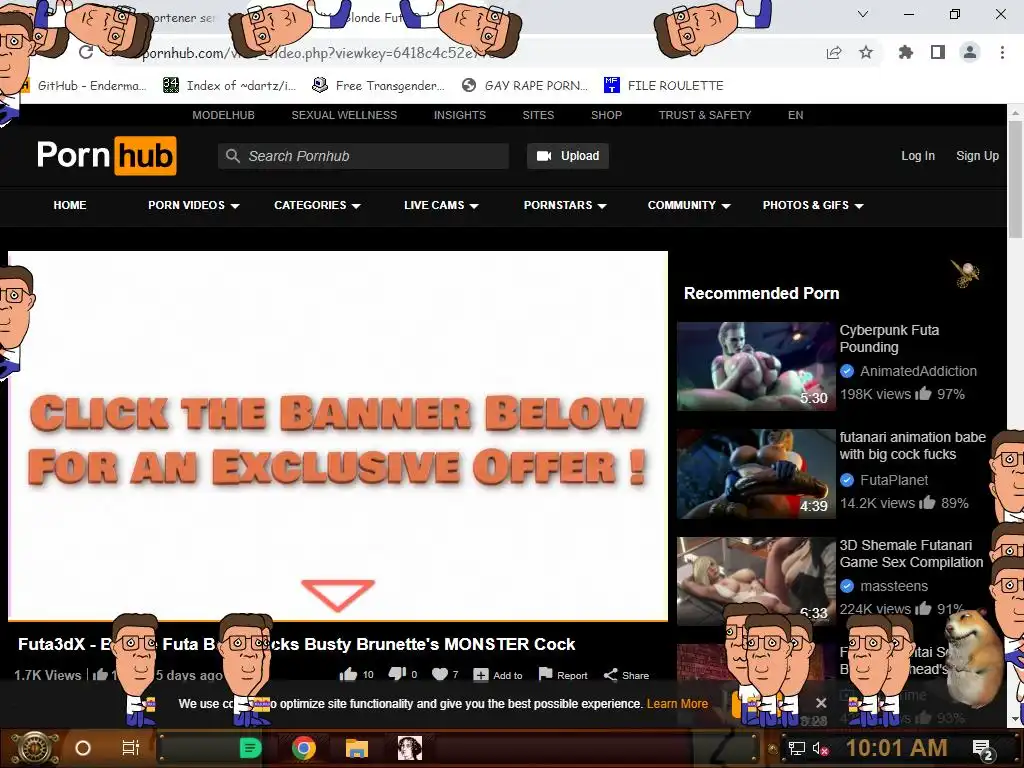
Task: Toggle the heart favorite icon showing 7
Action: [x=440, y=675]
